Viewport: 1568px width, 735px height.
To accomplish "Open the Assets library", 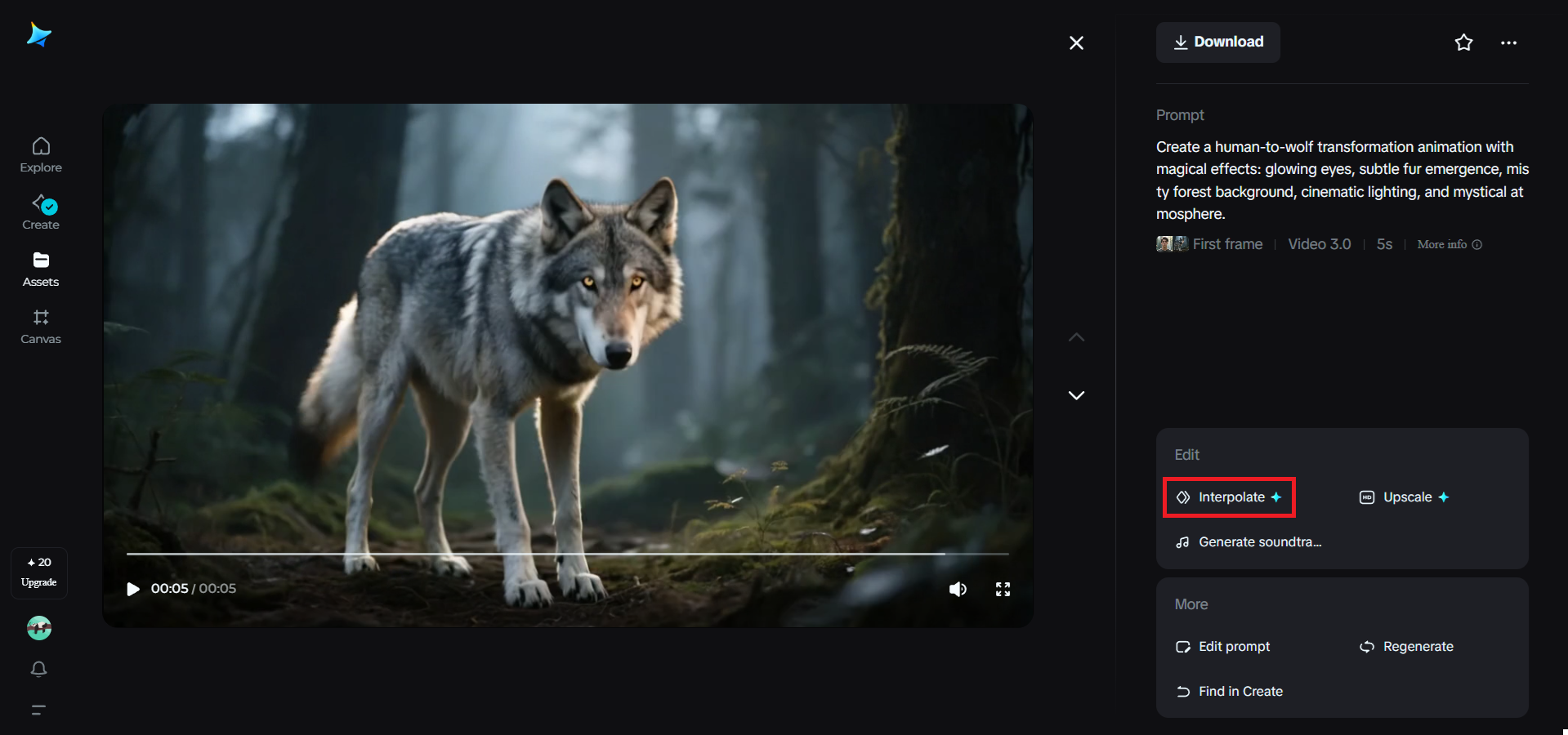I will (41, 269).
